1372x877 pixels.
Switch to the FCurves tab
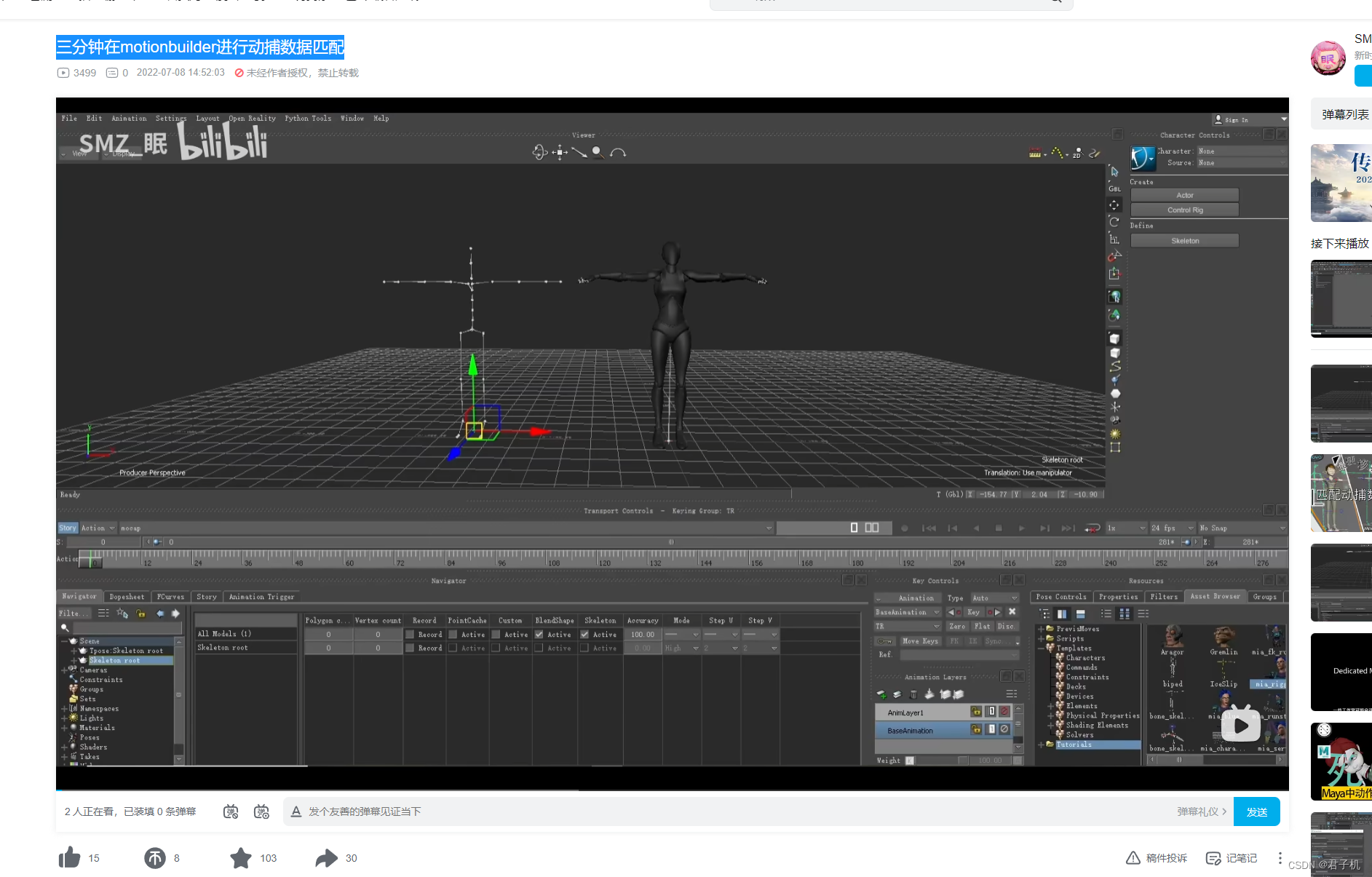point(170,597)
